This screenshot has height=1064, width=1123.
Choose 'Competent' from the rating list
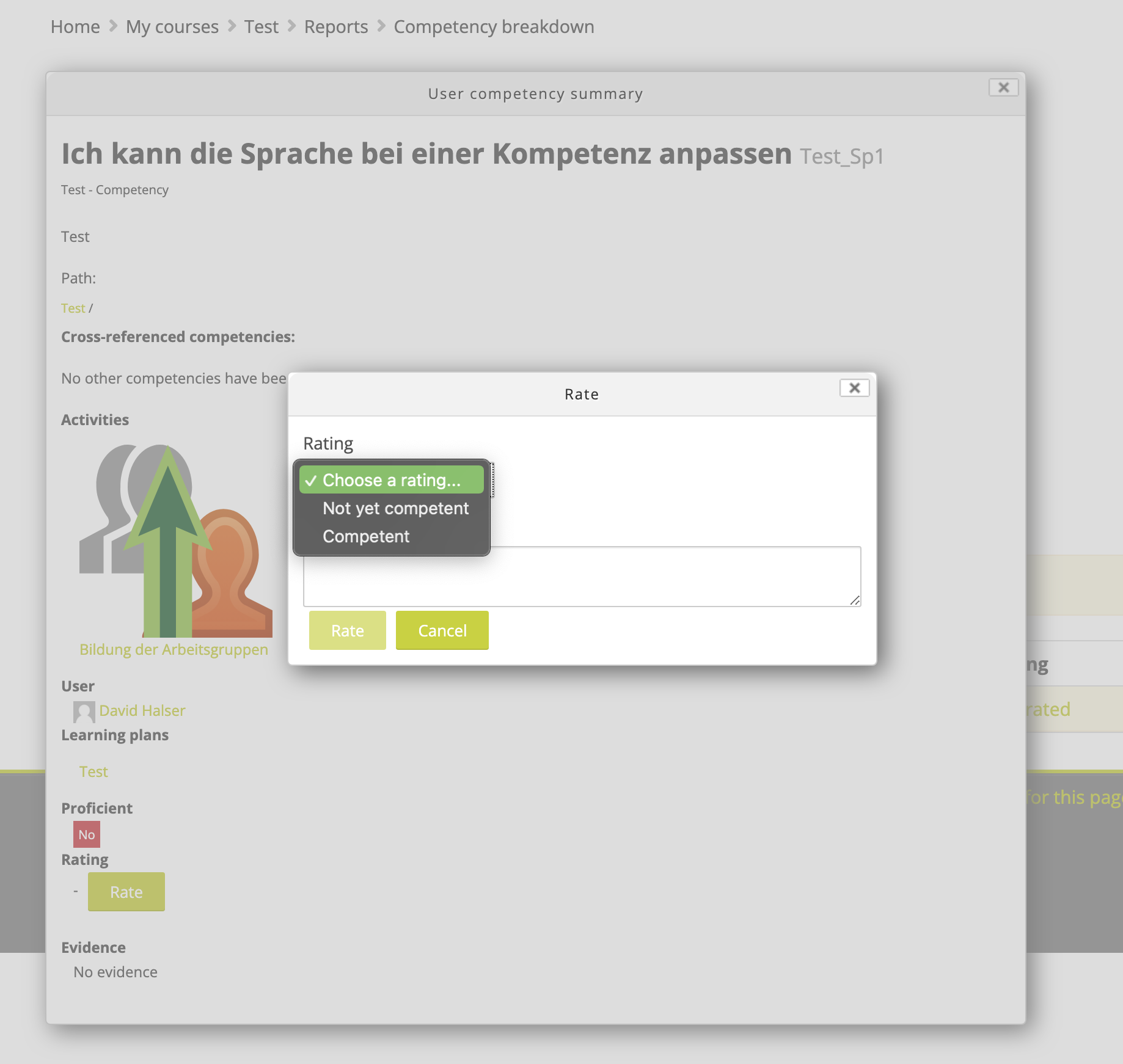point(366,536)
